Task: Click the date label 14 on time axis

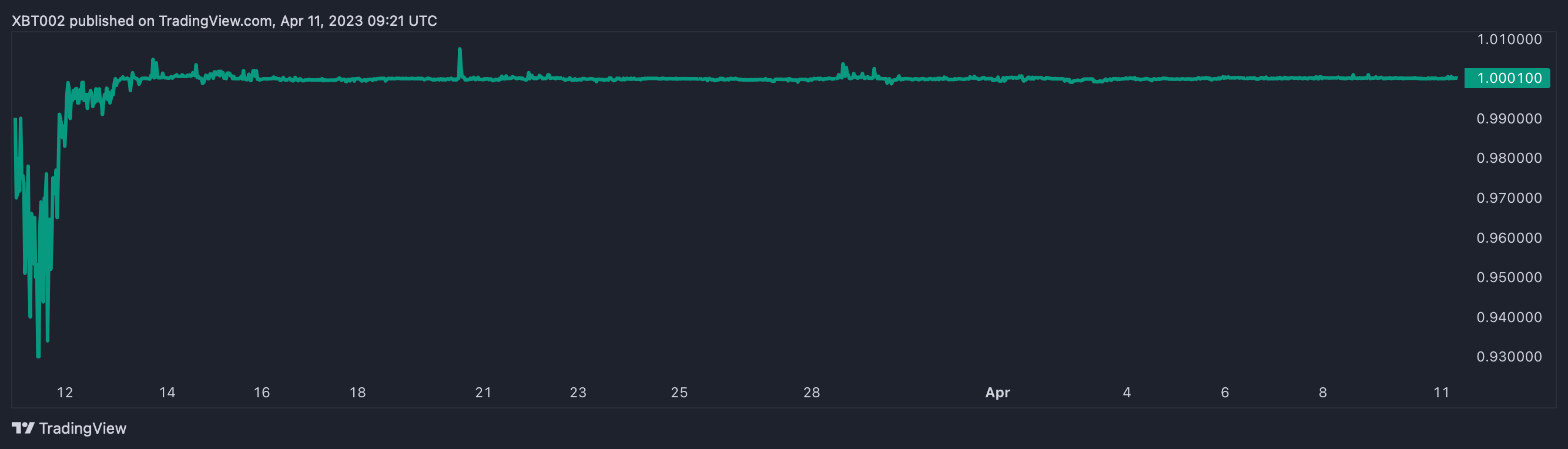Action: [x=167, y=393]
